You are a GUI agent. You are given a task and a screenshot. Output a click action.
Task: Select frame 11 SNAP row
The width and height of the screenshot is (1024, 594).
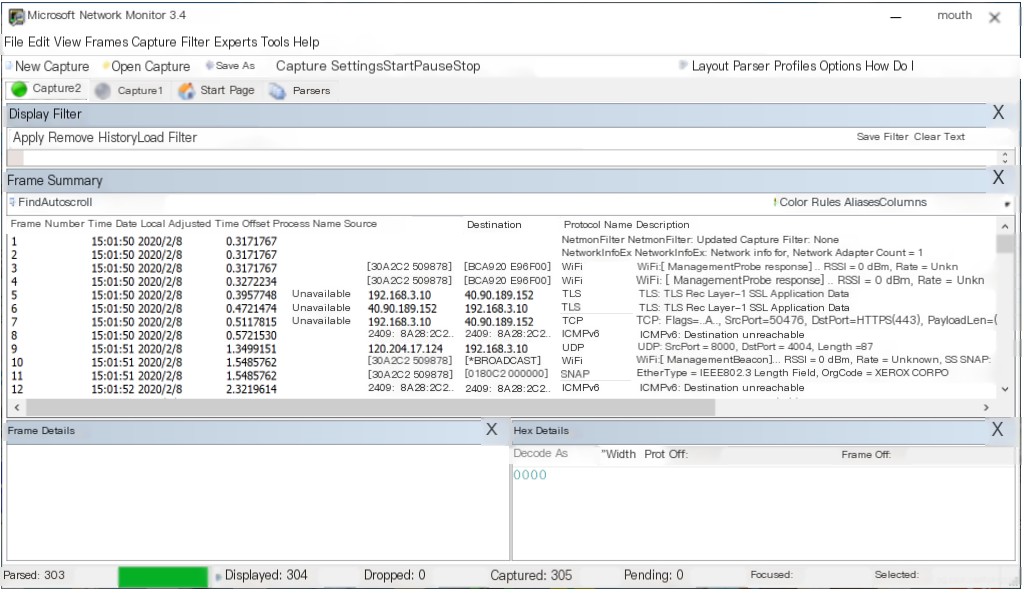pyautogui.click(x=503, y=375)
